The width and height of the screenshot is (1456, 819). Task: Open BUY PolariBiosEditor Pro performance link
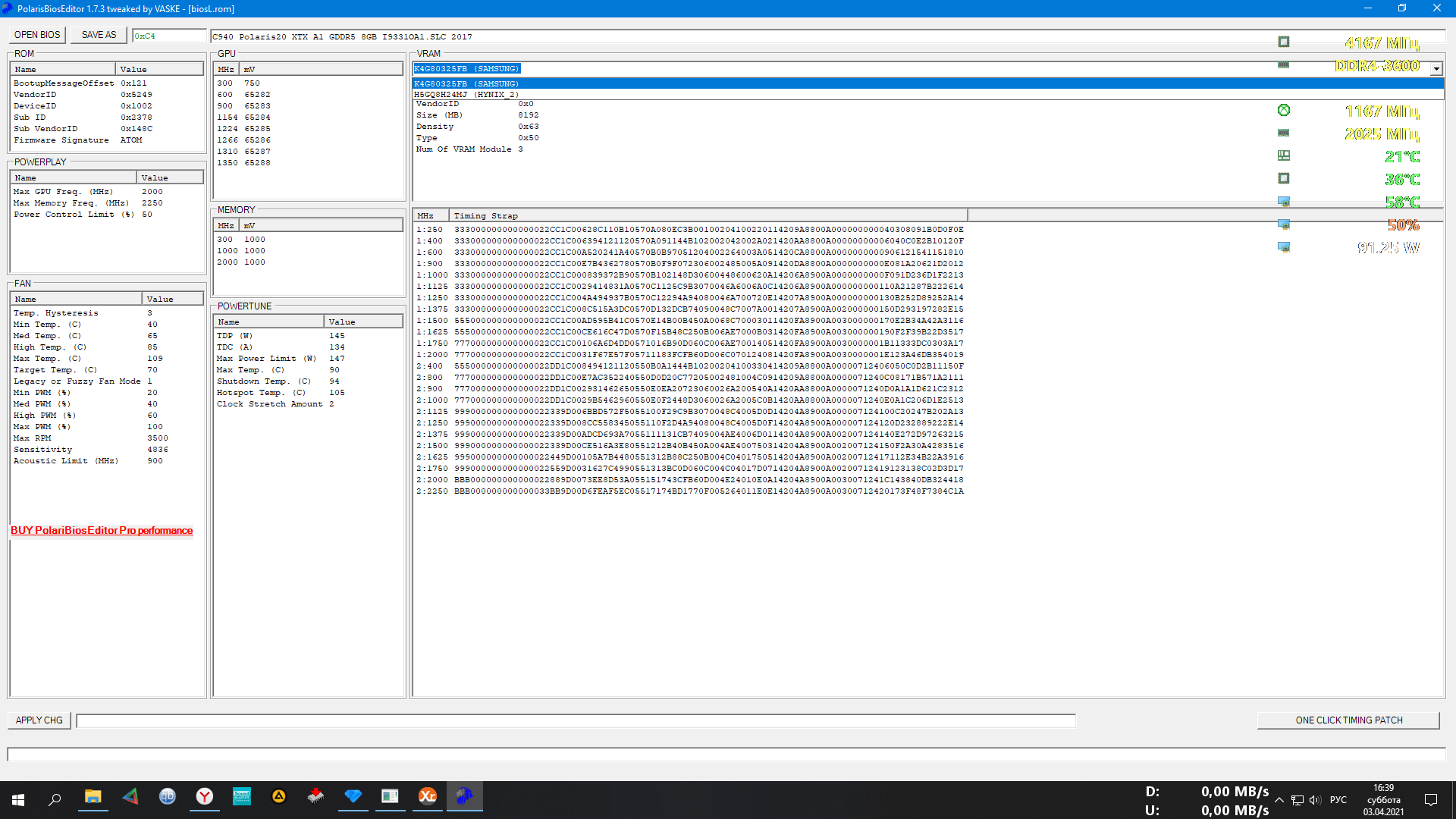102,530
